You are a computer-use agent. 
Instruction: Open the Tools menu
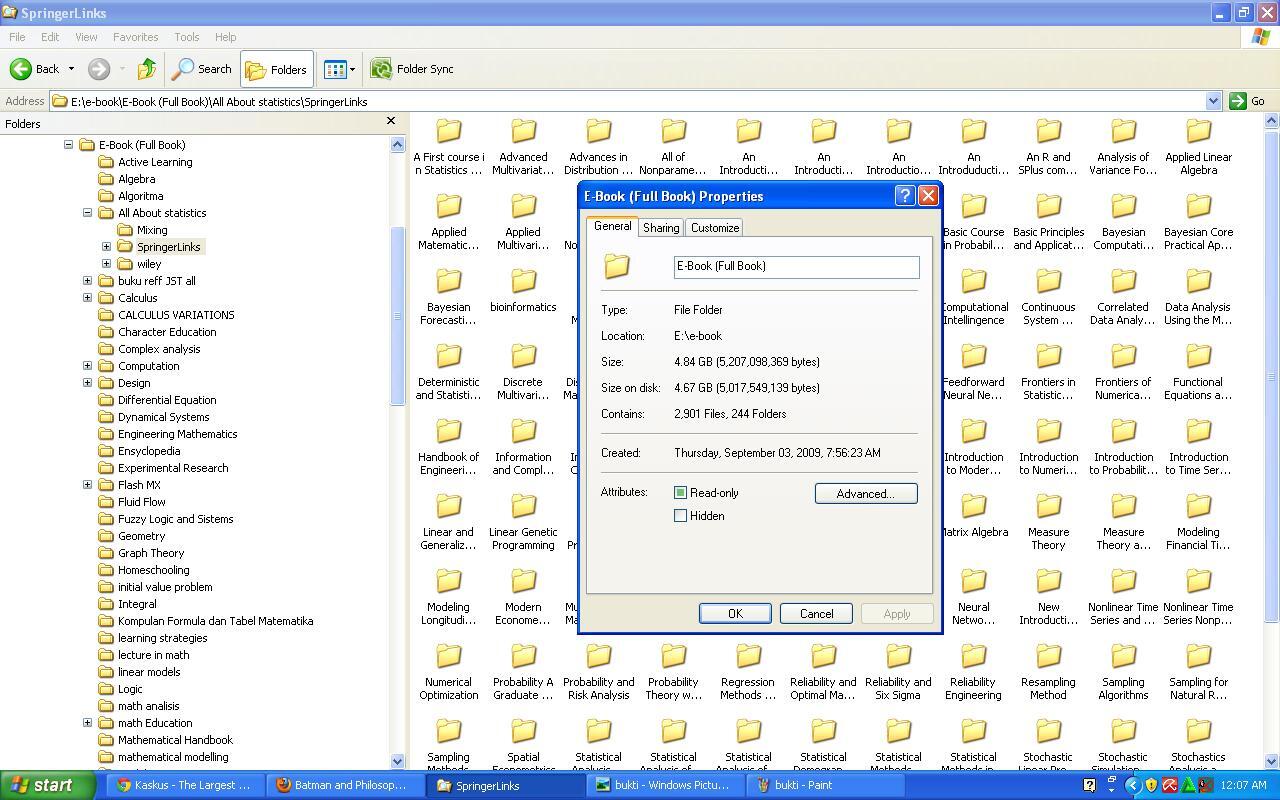tap(187, 37)
